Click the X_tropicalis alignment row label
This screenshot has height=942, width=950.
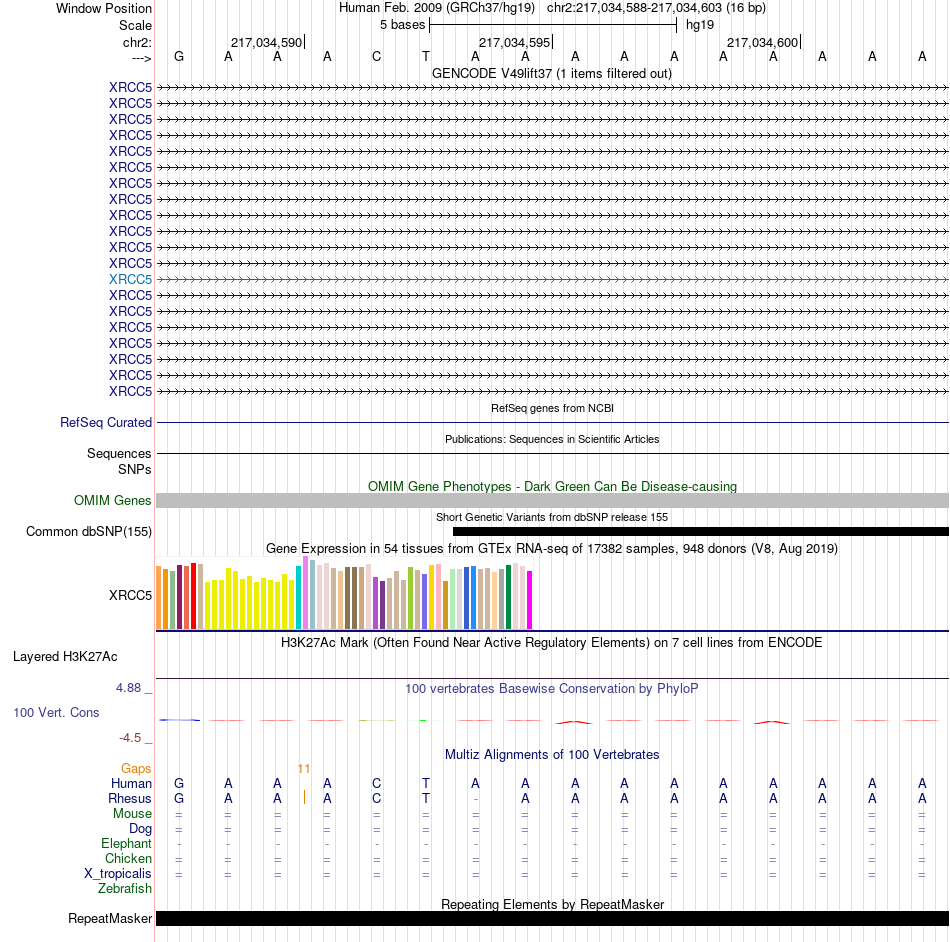pyautogui.click(x=118, y=874)
